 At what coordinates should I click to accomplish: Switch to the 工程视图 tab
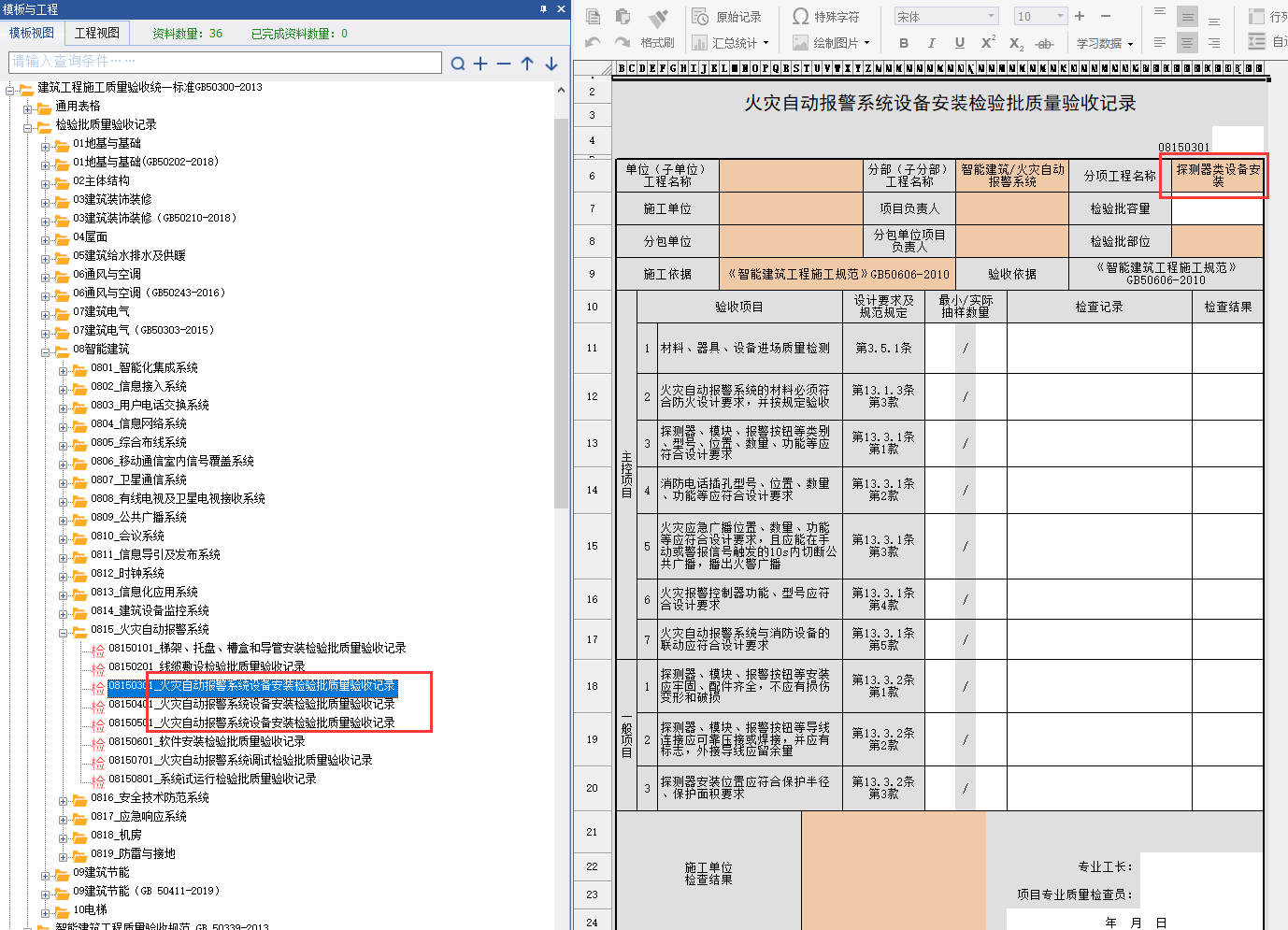tap(97, 33)
